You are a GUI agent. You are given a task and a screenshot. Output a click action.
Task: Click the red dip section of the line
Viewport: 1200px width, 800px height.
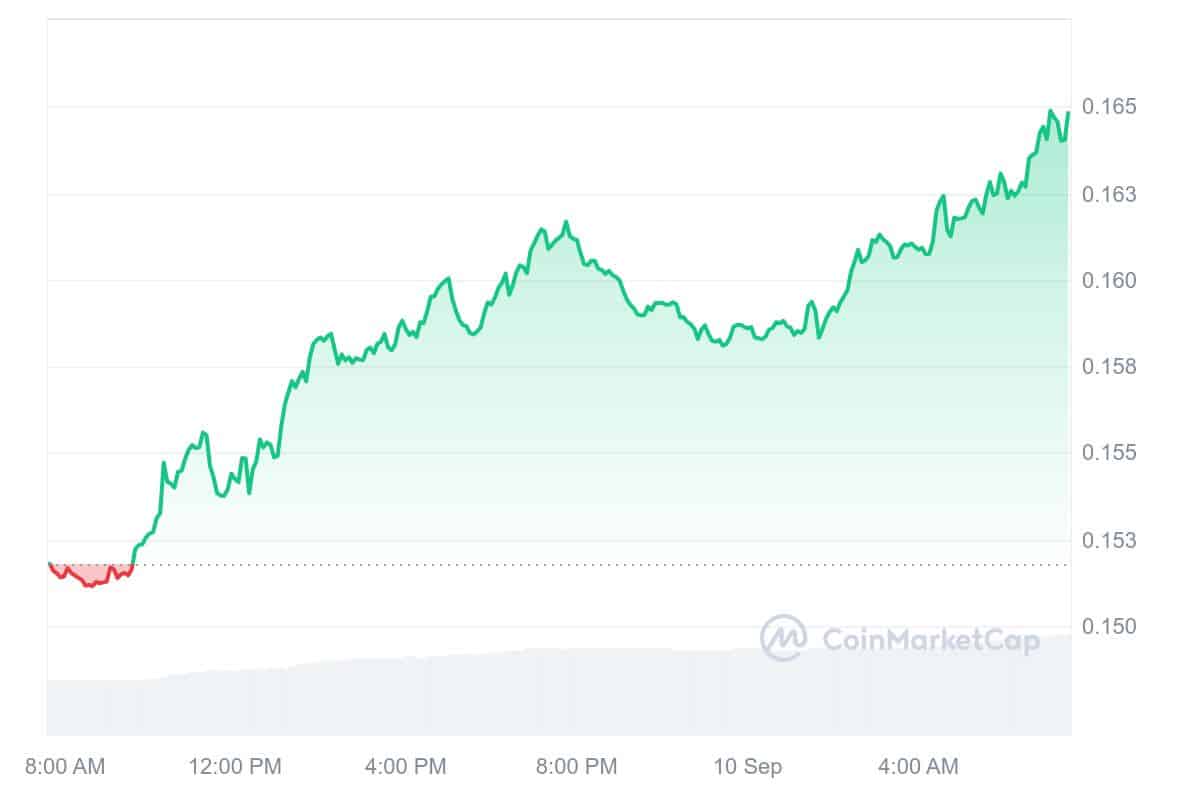pyautogui.click(x=90, y=579)
